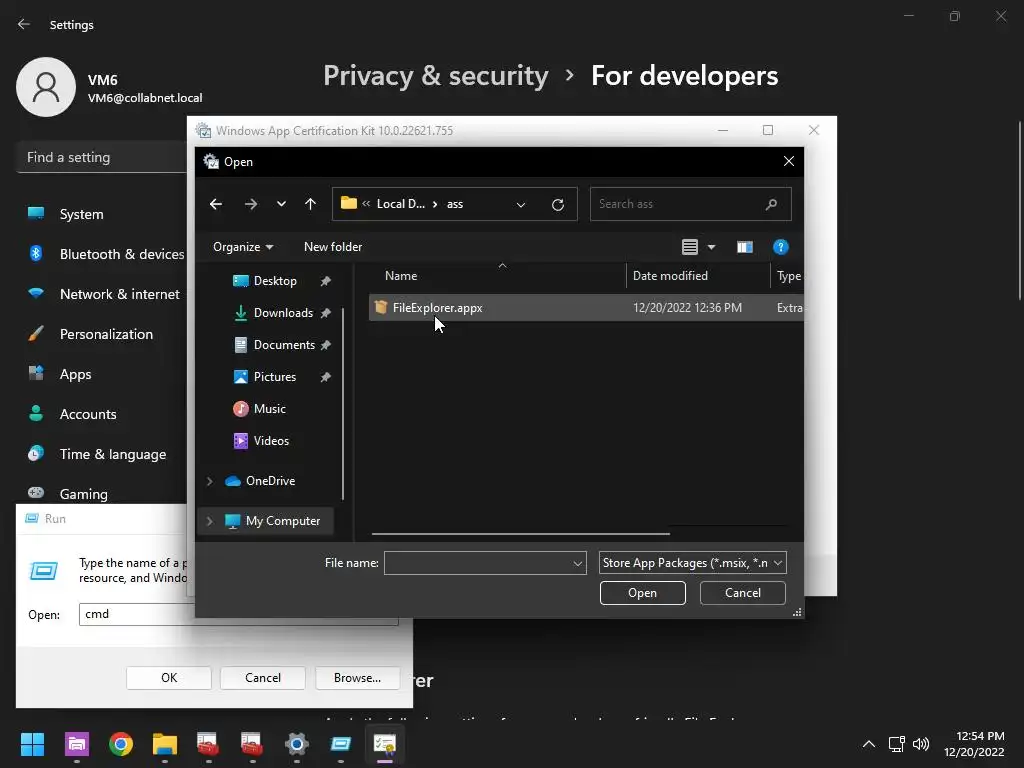Viewport: 1024px width, 768px height.
Task: Open the Store App Packages file type dropdown
Action: coord(692,563)
